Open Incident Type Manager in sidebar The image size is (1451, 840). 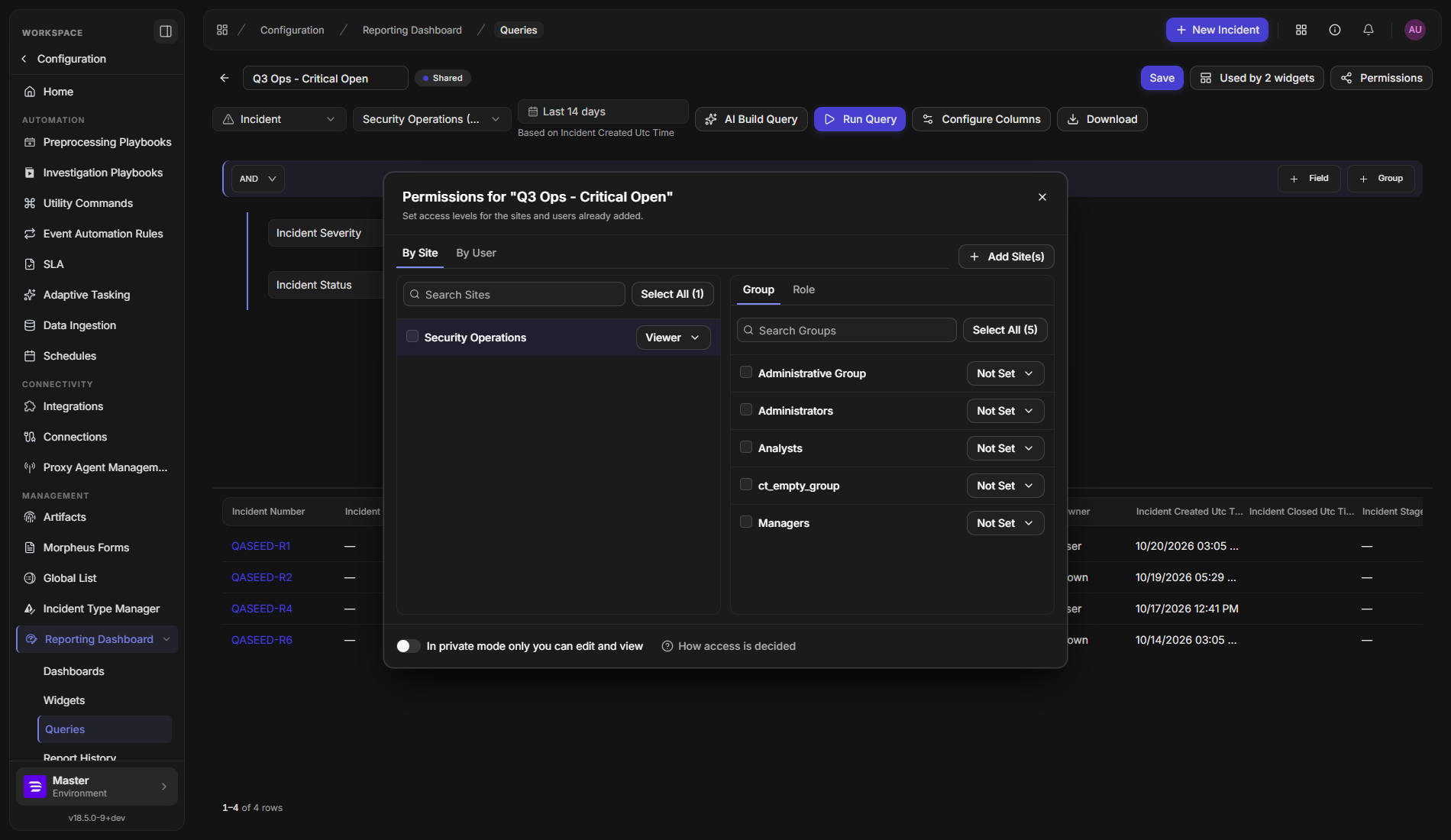(96, 609)
